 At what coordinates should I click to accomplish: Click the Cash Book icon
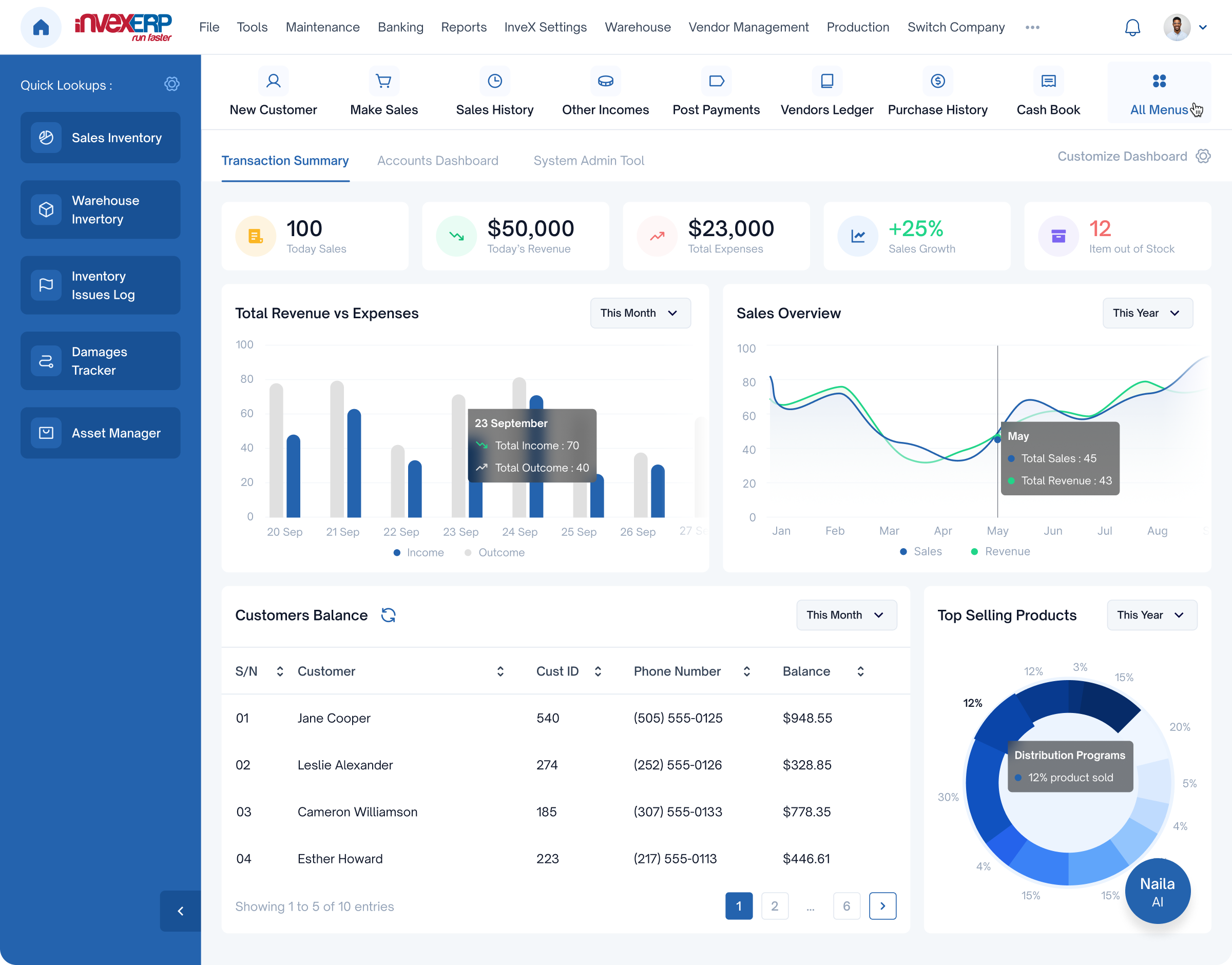coord(1048,82)
